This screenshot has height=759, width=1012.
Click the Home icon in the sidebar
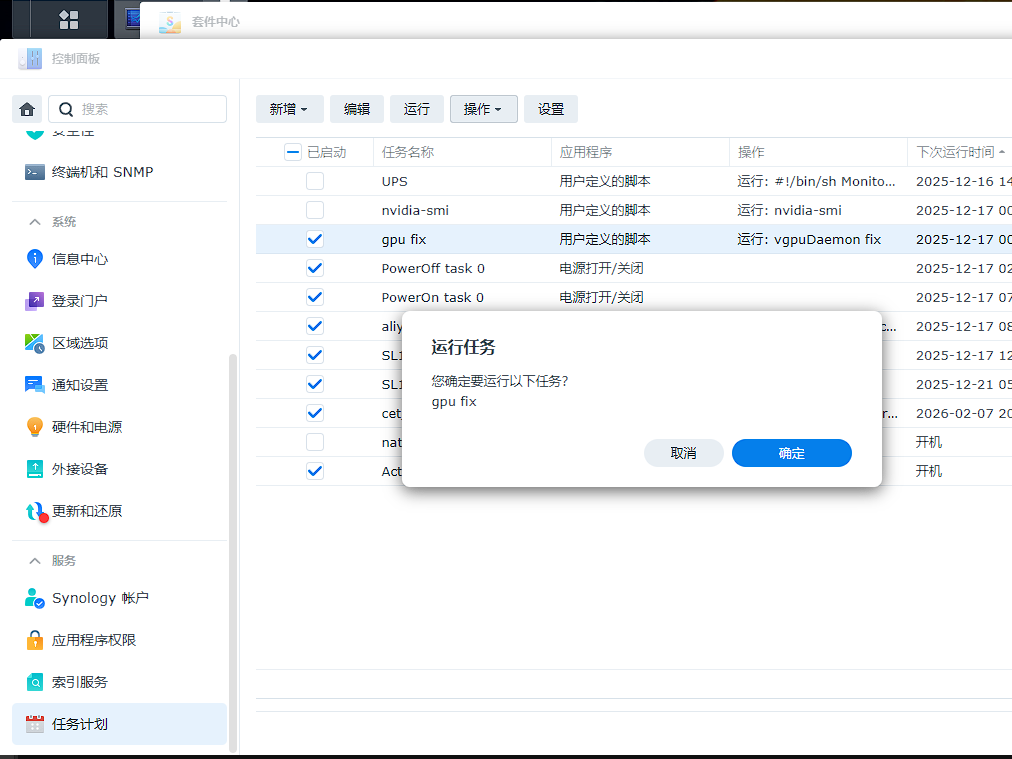coord(27,109)
